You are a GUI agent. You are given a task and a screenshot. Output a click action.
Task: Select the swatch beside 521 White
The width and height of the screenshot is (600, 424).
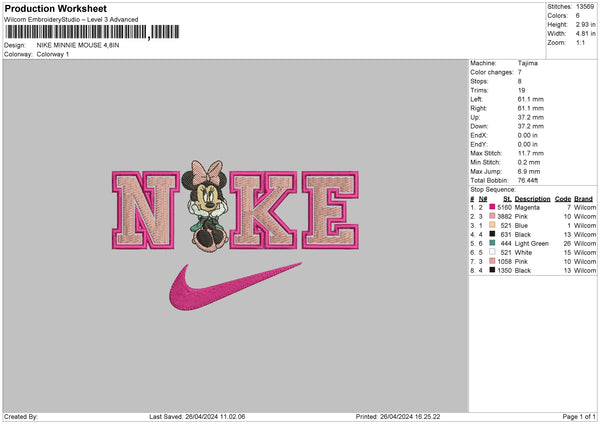(x=492, y=252)
